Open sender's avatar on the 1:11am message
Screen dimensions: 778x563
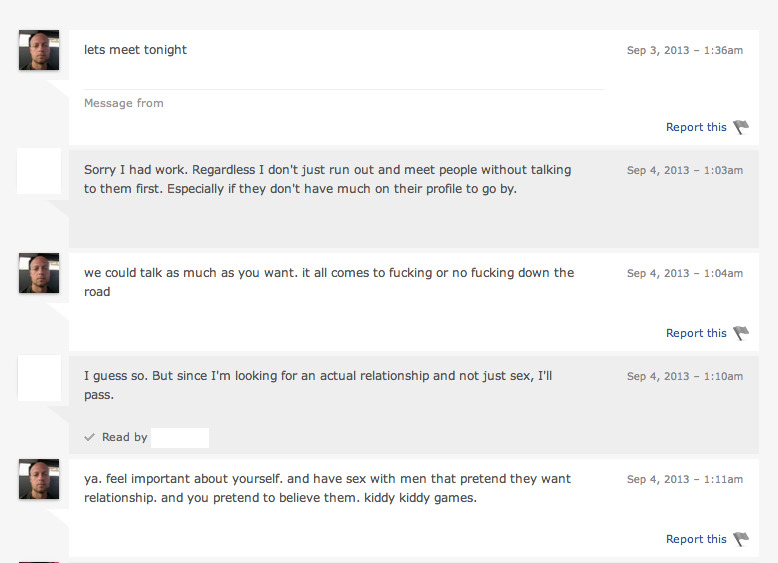39,480
